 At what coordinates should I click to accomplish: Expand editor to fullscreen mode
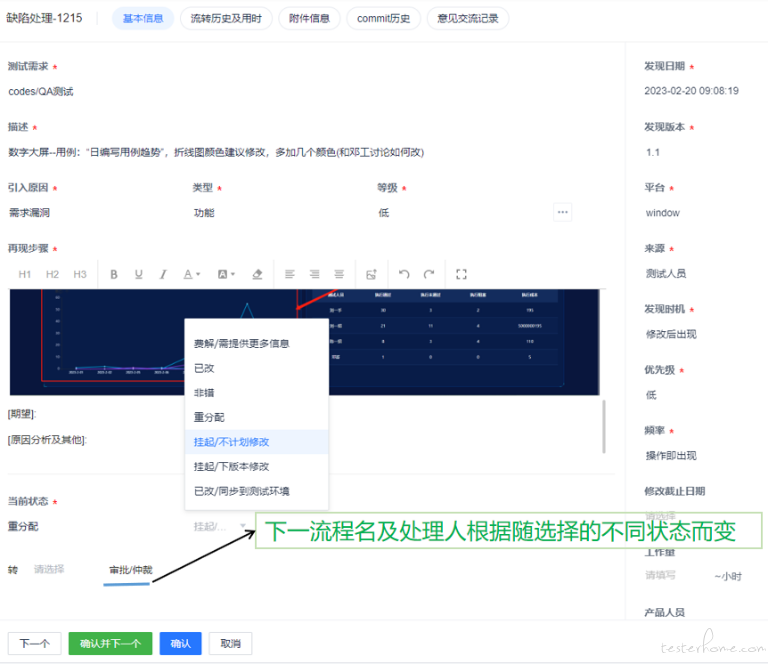461,274
